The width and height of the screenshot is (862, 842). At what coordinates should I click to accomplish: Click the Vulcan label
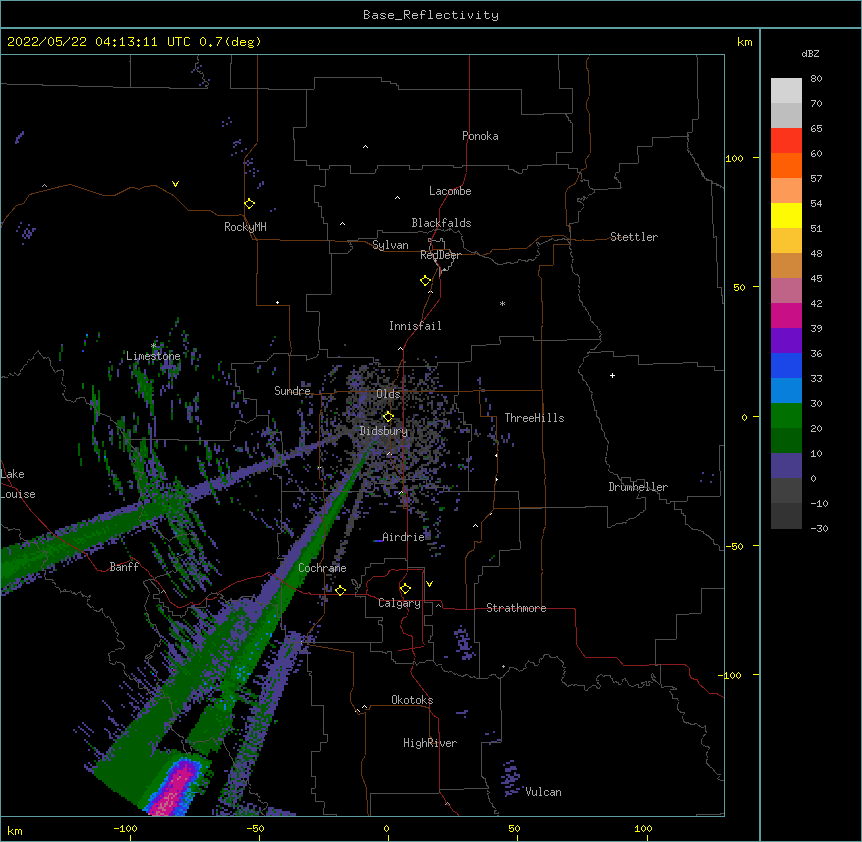tap(543, 792)
